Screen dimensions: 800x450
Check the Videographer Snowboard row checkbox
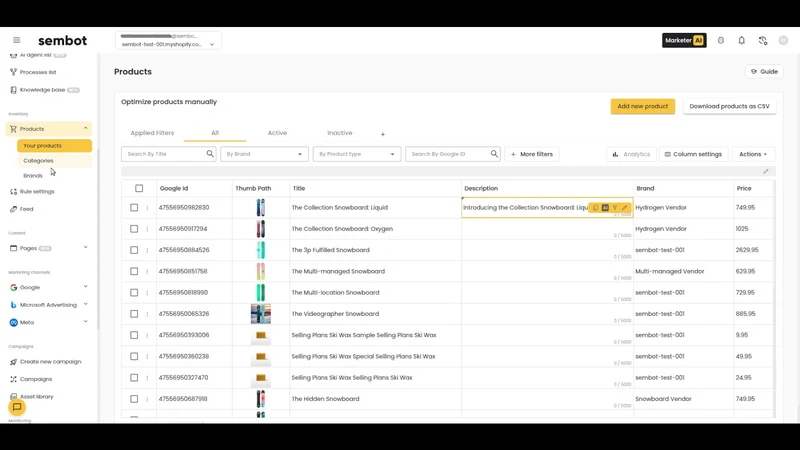point(134,314)
